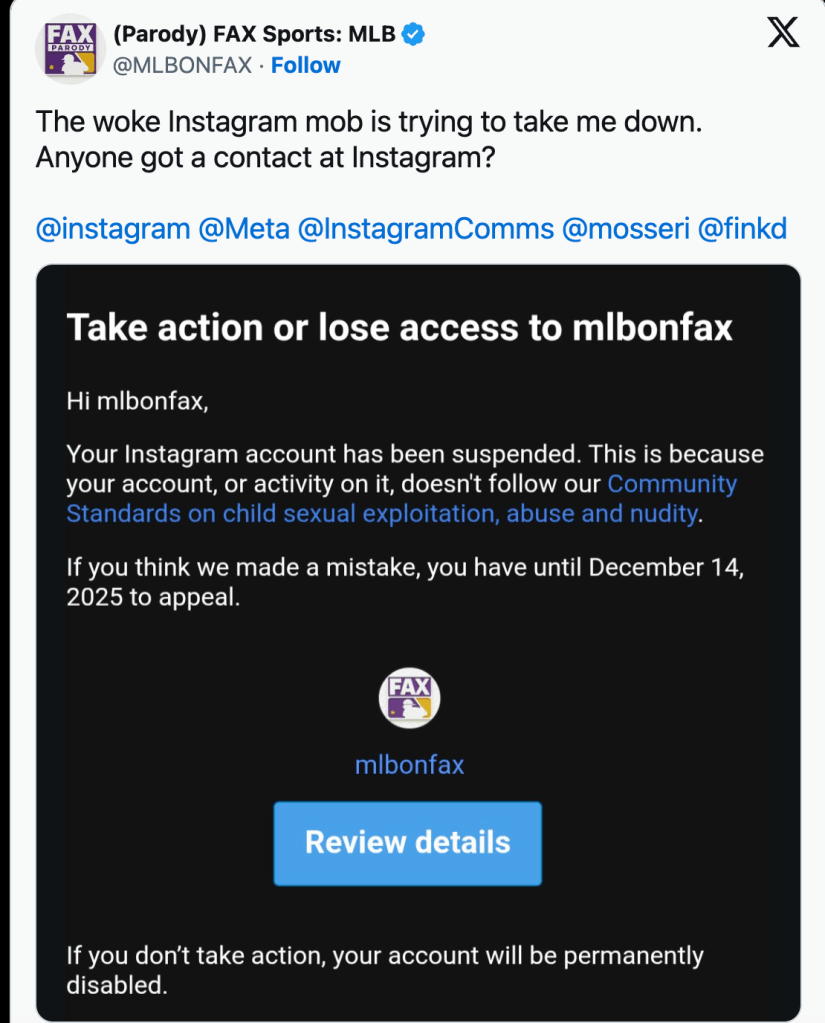This screenshot has height=1023, width=825.
Task: Click the FAX Parody profile avatar
Action: (71, 49)
